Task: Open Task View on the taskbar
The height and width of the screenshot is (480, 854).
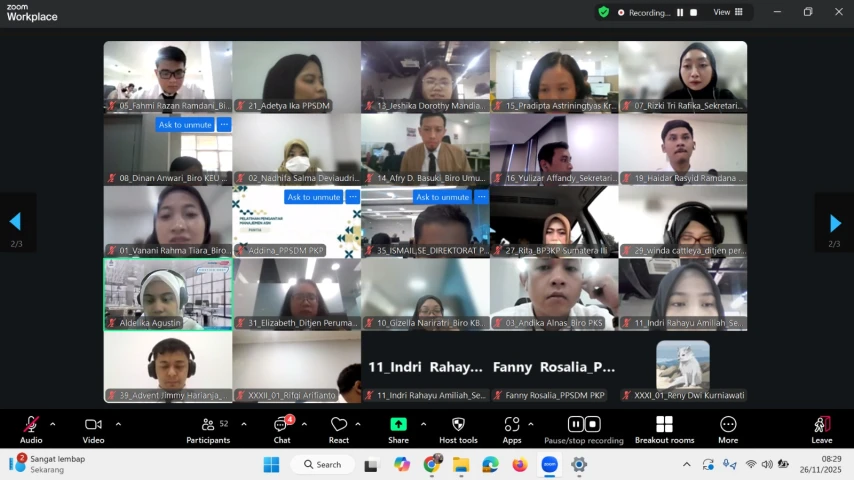Action: [x=371, y=465]
